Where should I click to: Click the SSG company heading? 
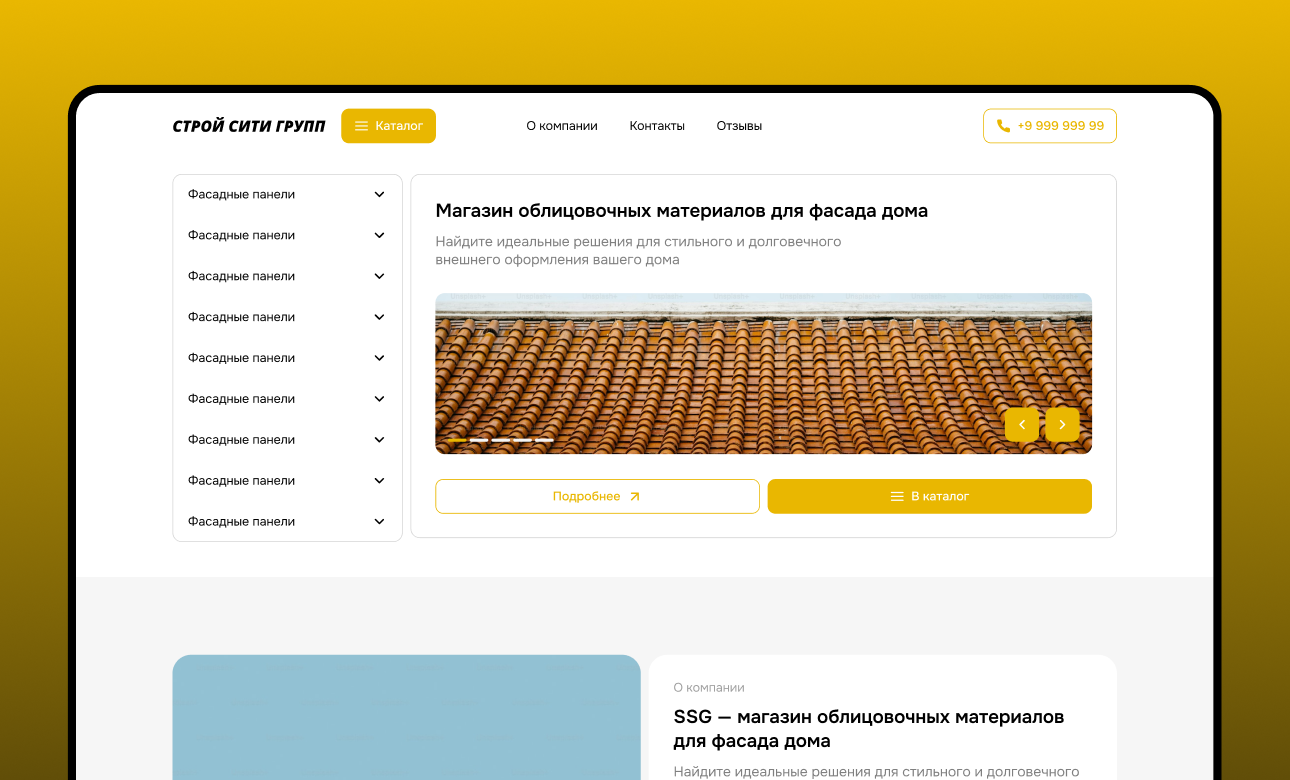click(x=869, y=729)
